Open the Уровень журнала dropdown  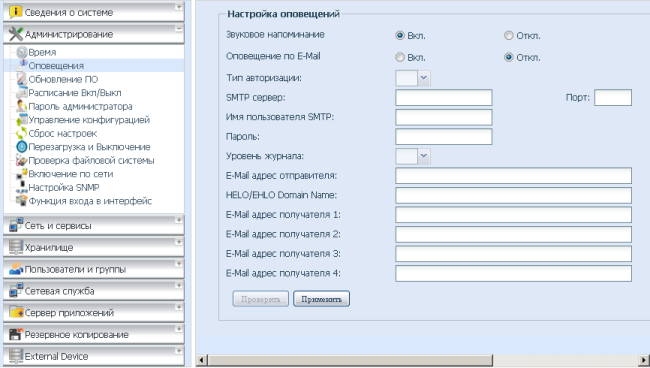(424, 156)
